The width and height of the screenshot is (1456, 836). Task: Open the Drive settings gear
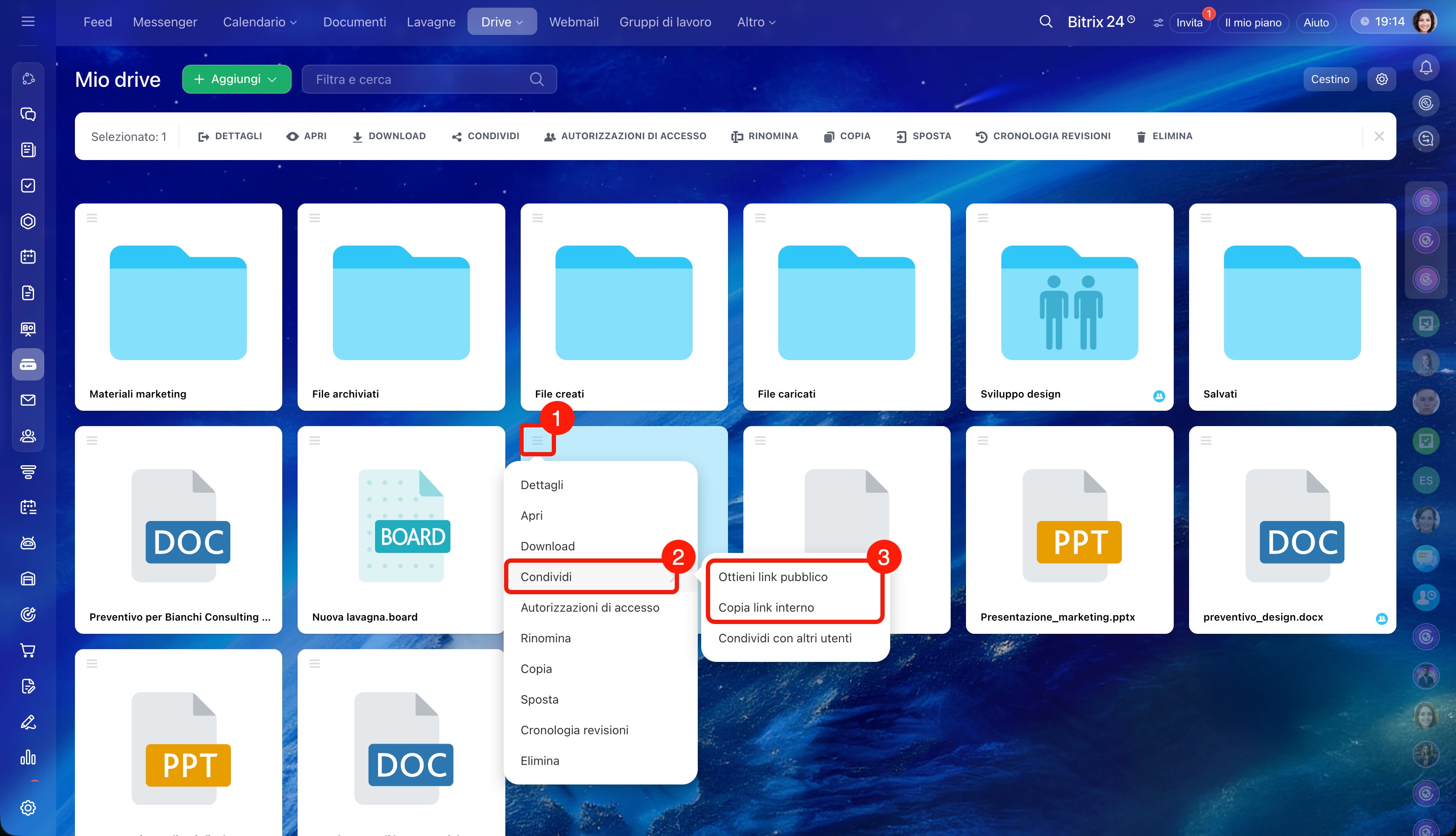(x=1381, y=79)
